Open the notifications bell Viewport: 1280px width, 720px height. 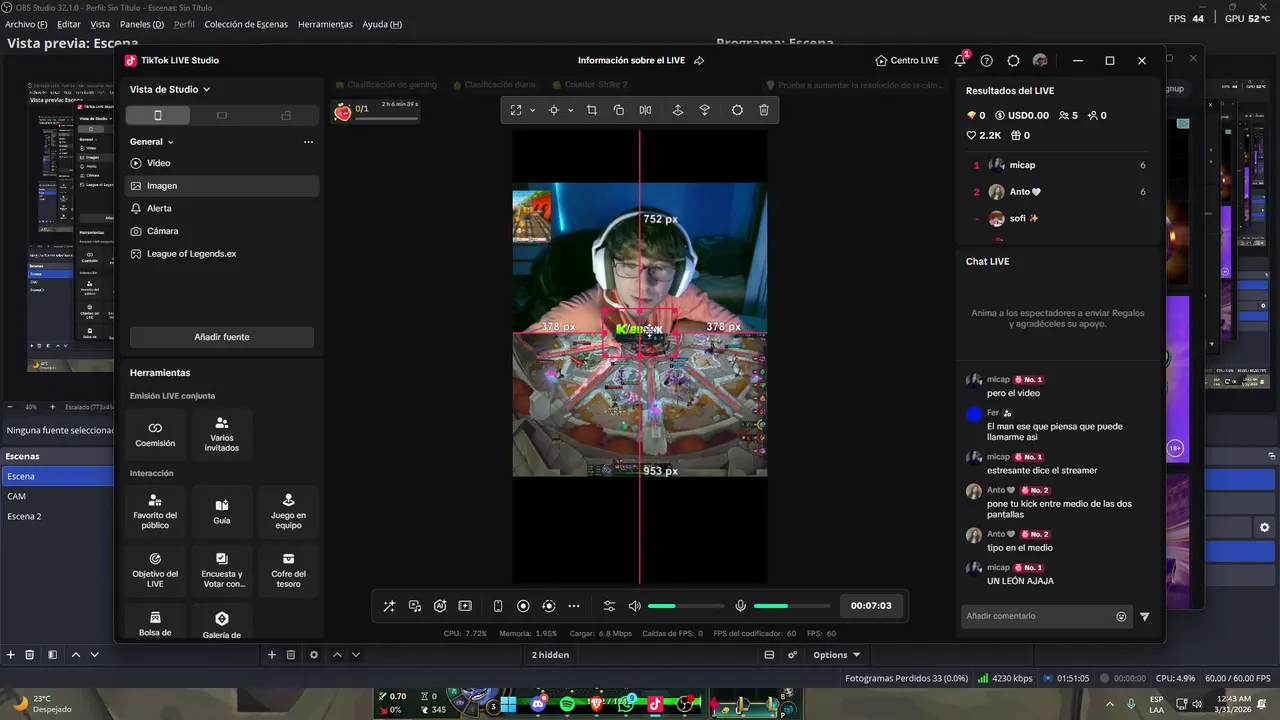click(960, 60)
